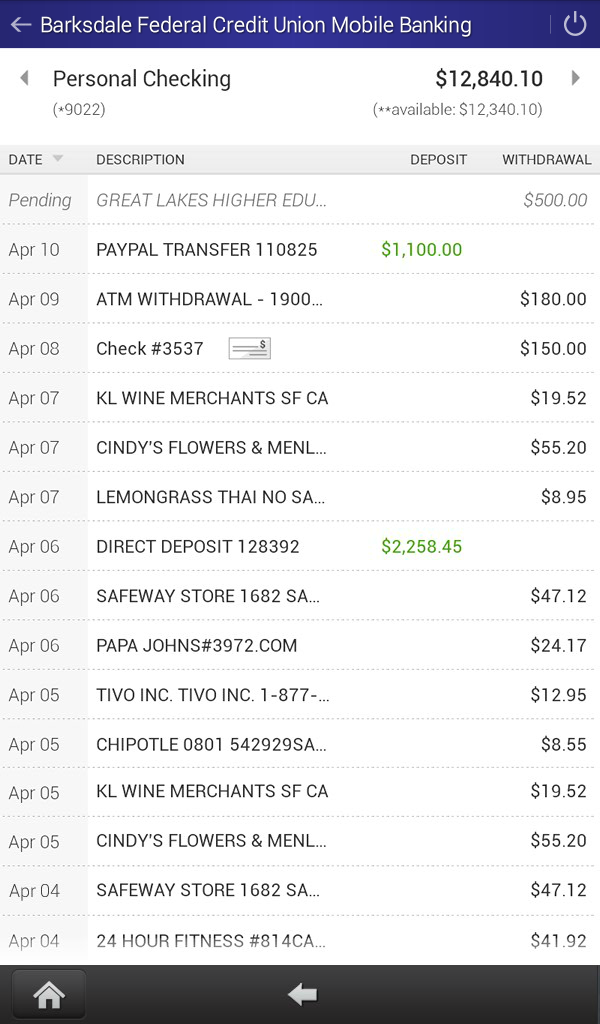Select the Papa Johns#3972.com transaction
600x1024 pixels.
pyautogui.click(x=300, y=645)
